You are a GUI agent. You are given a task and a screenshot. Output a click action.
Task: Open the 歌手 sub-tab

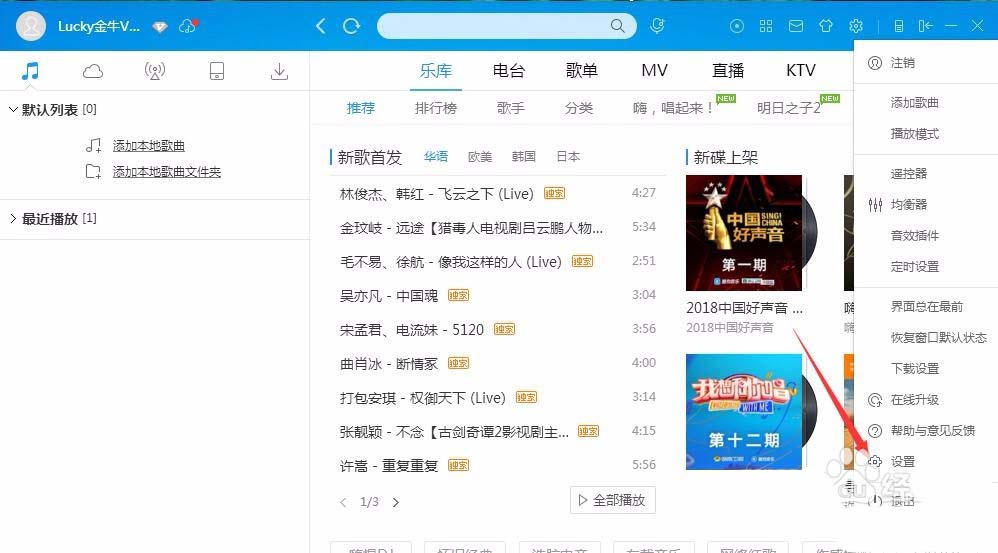coord(511,108)
